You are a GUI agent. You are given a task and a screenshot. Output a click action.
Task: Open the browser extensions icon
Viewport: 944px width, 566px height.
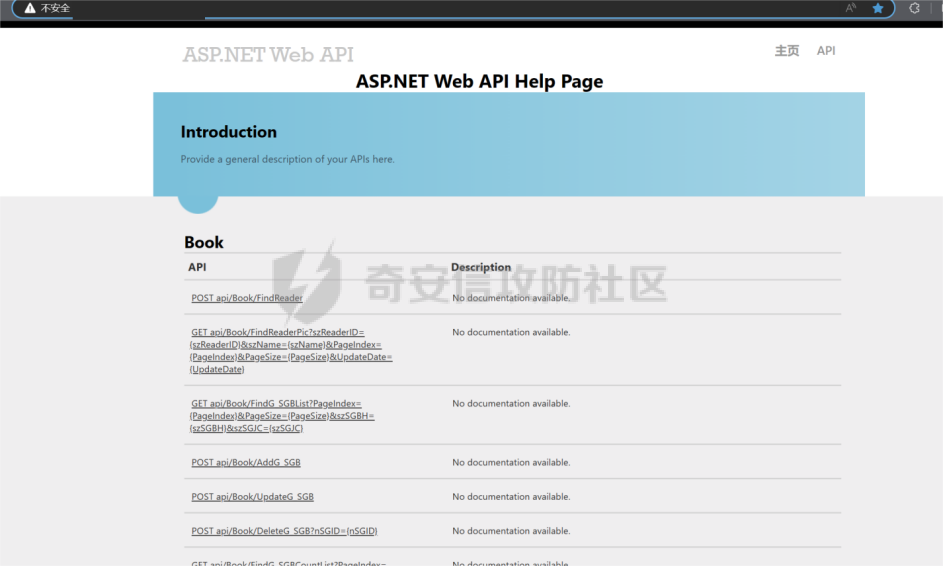914,8
